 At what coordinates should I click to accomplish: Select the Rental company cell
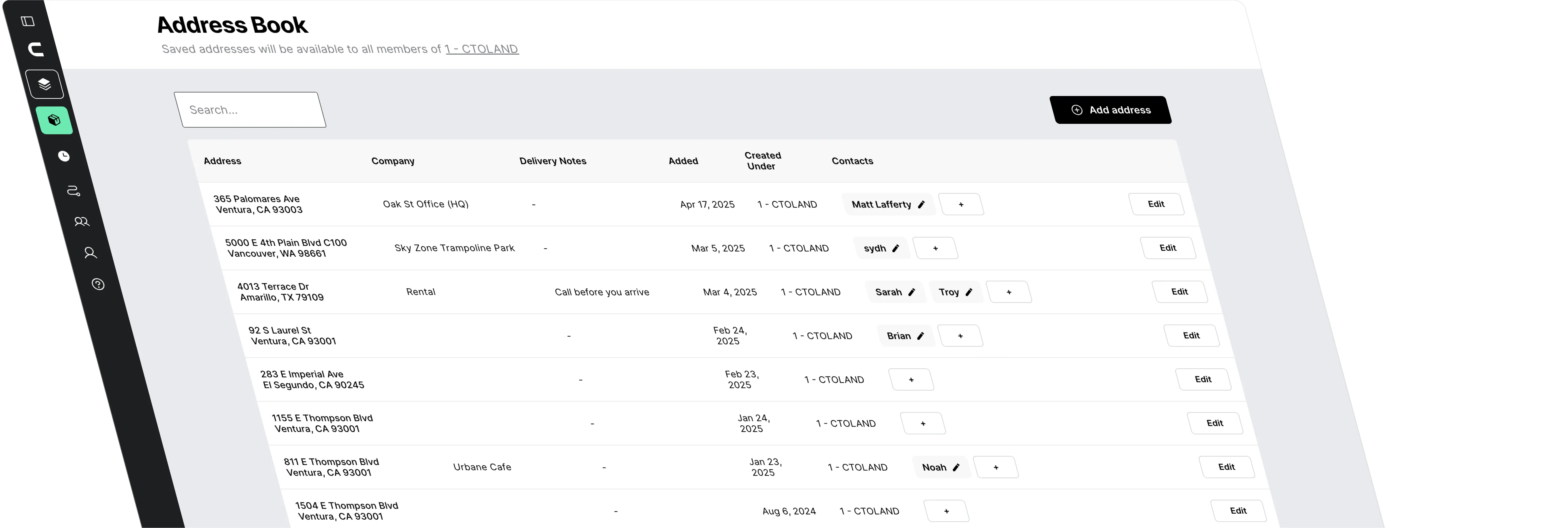[x=421, y=292]
